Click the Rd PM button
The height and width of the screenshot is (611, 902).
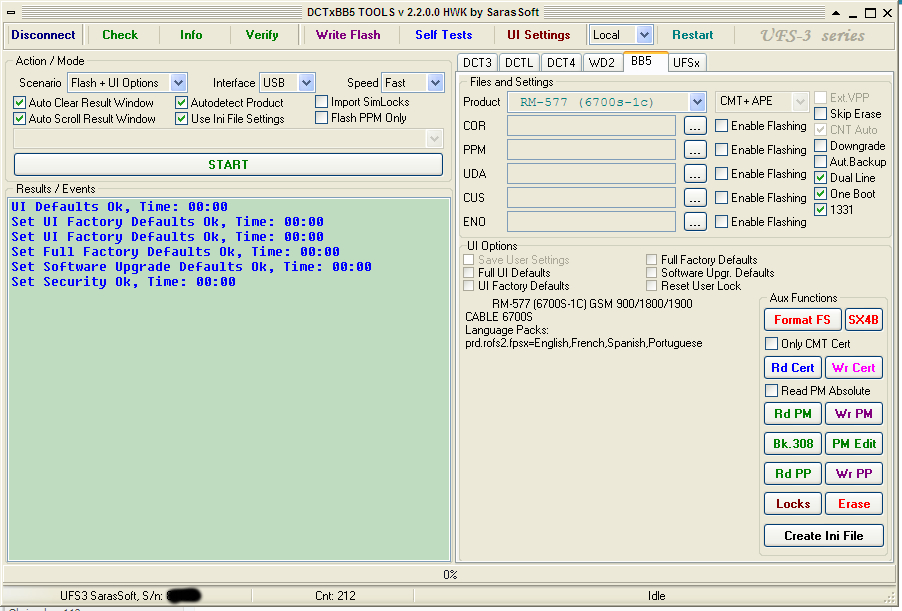pos(793,414)
